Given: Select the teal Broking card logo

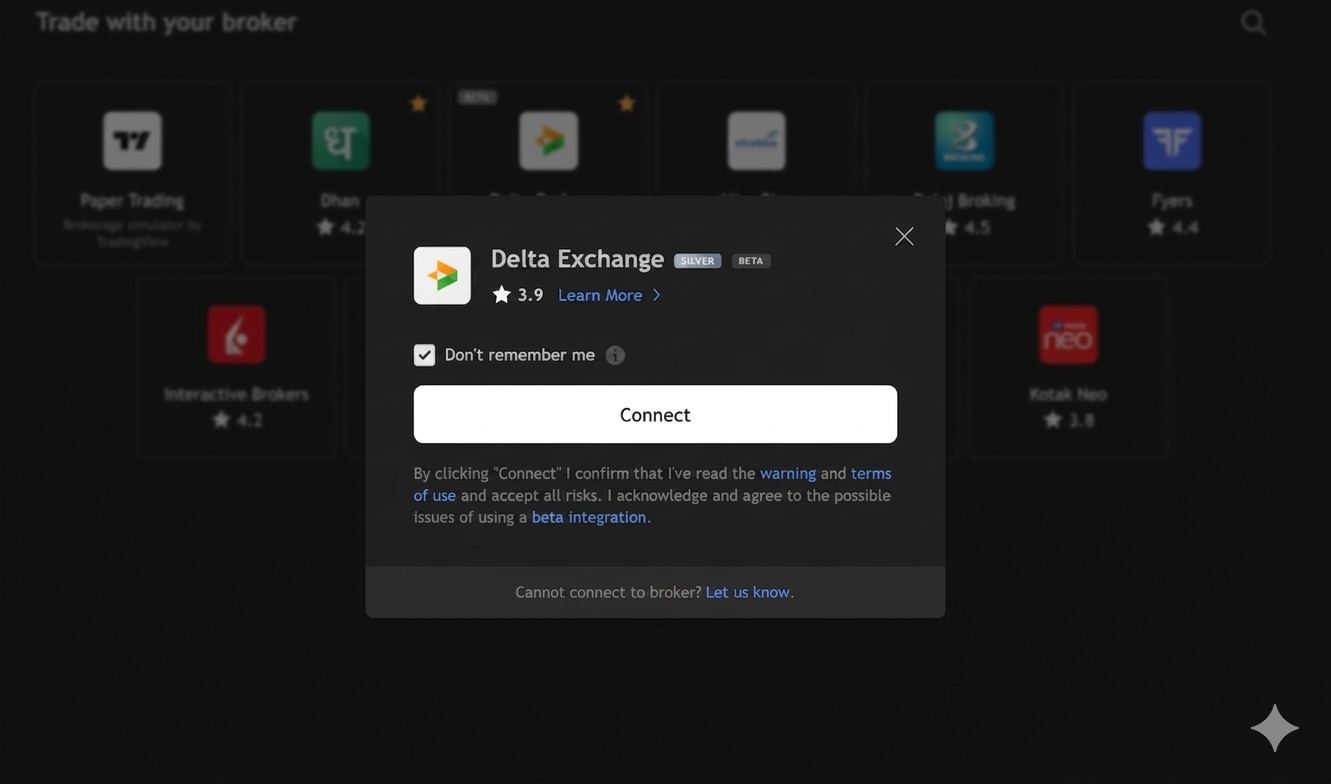Looking at the screenshot, I should click(x=964, y=141).
